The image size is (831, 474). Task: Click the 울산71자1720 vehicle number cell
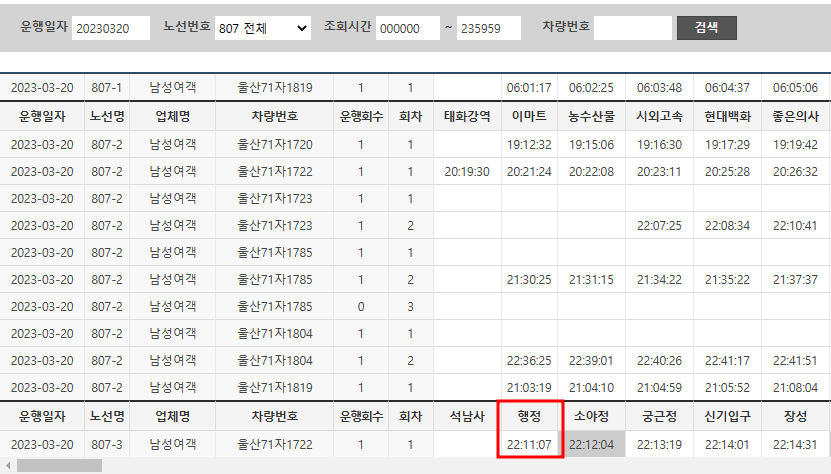[274, 144]
